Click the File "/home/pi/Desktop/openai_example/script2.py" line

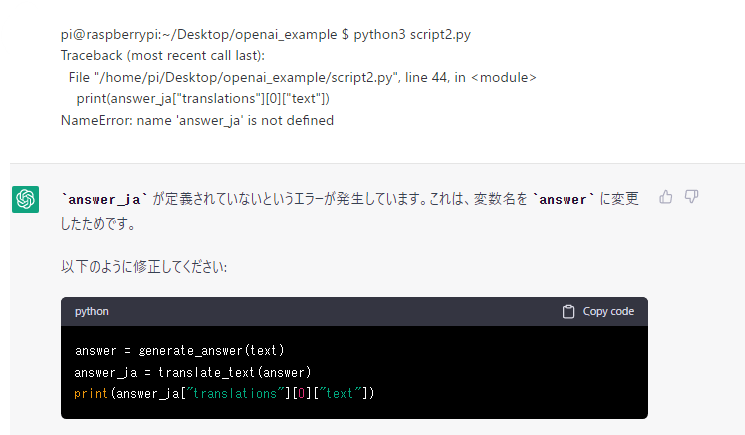[x=302, y=77]
